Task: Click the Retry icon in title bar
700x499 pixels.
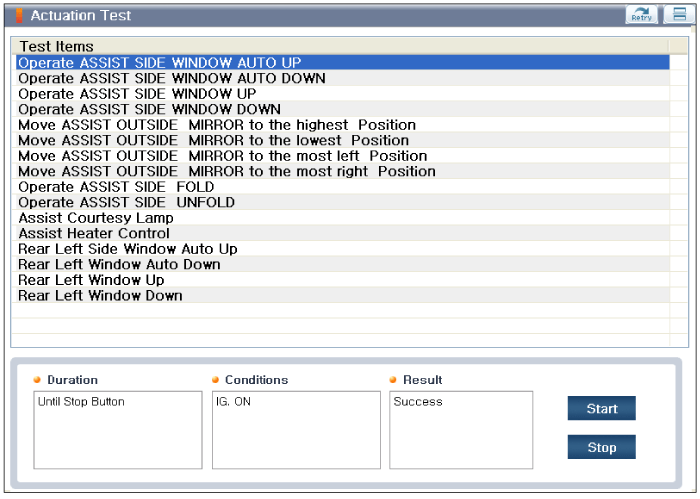Action: pos(641,14)
